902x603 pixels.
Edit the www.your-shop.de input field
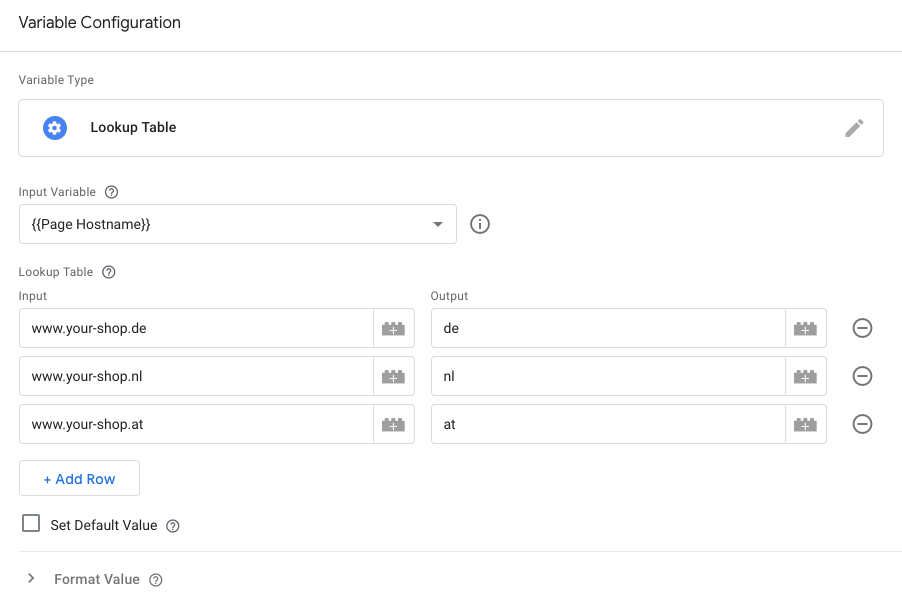[196, 329]
